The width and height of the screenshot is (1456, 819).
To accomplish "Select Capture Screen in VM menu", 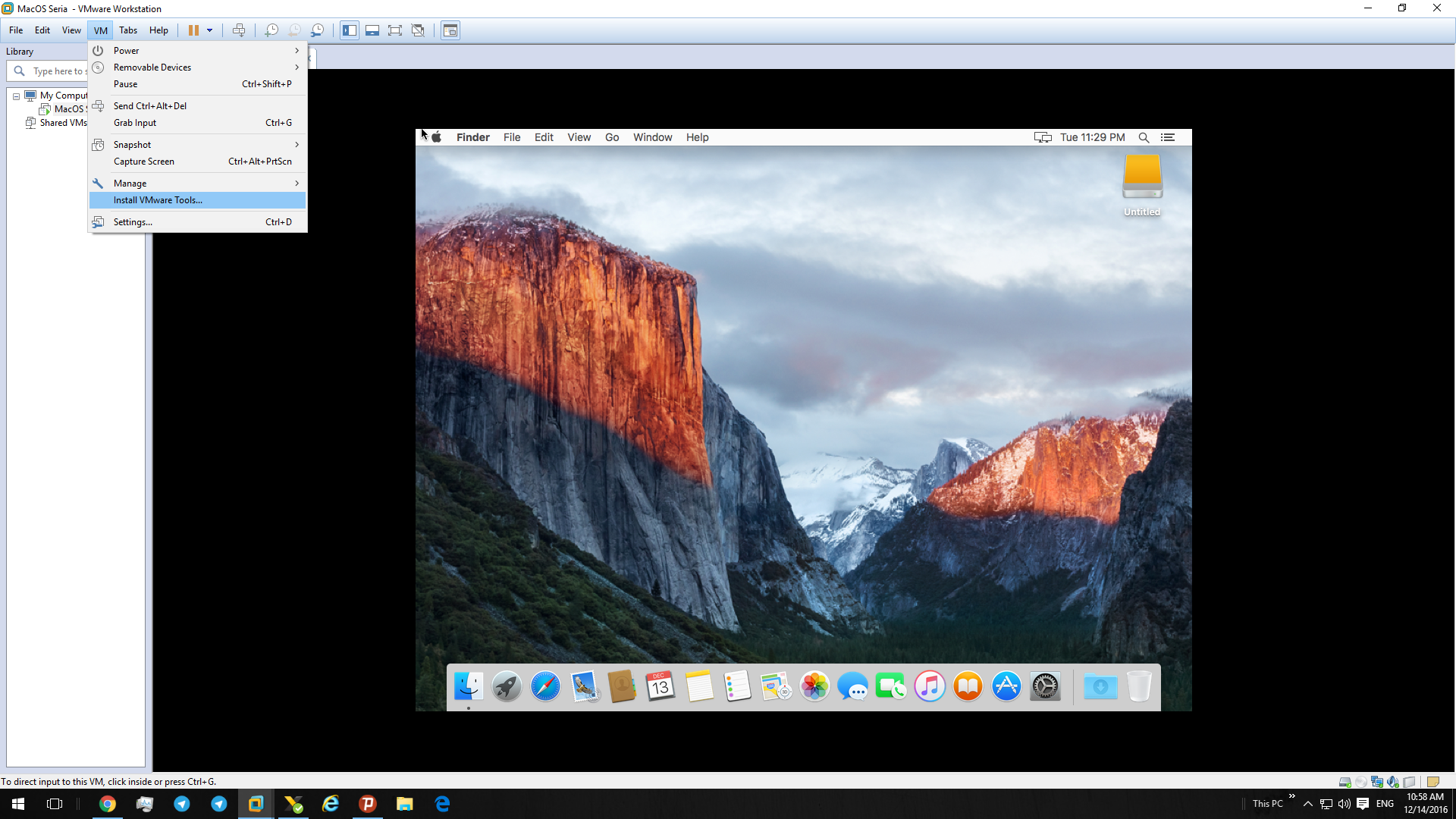I will point(197,162).
